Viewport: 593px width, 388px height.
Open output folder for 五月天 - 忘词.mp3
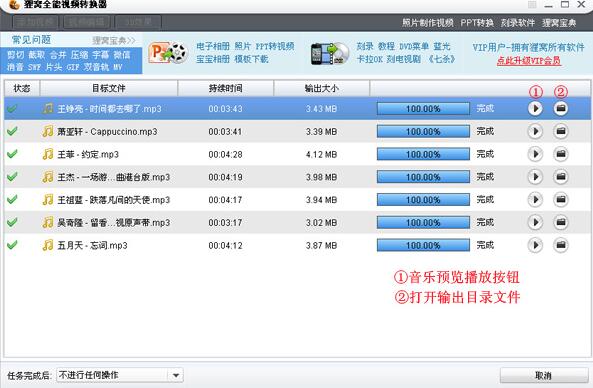(560, 245)
